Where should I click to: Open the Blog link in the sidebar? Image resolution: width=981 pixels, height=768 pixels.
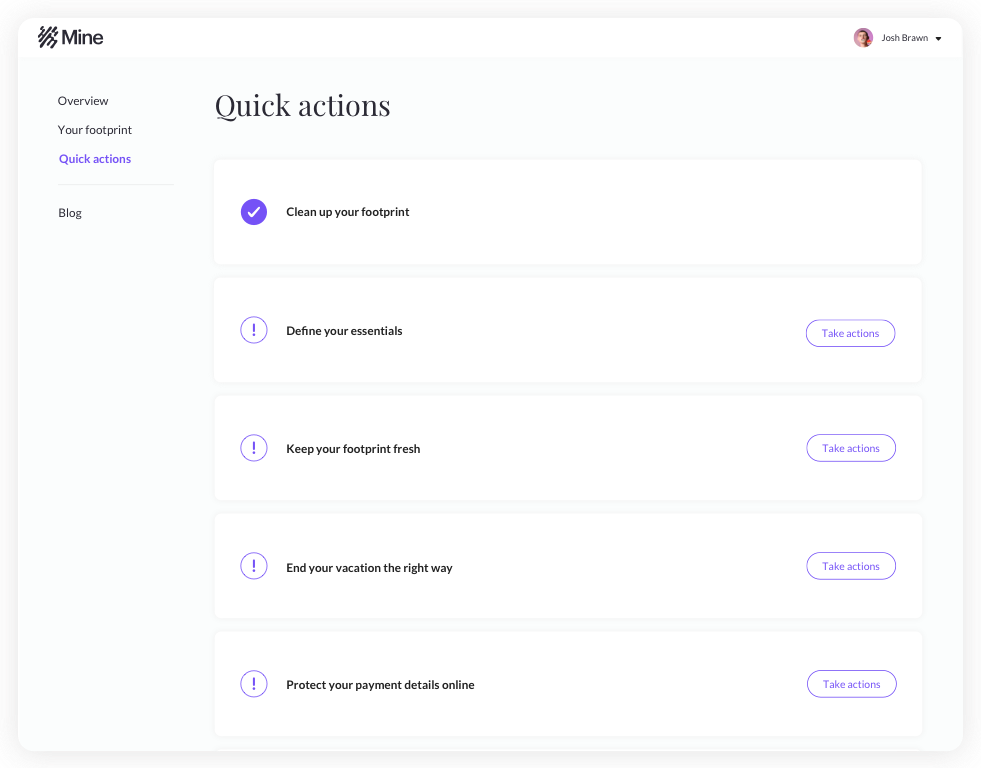[x=69, y=213]
